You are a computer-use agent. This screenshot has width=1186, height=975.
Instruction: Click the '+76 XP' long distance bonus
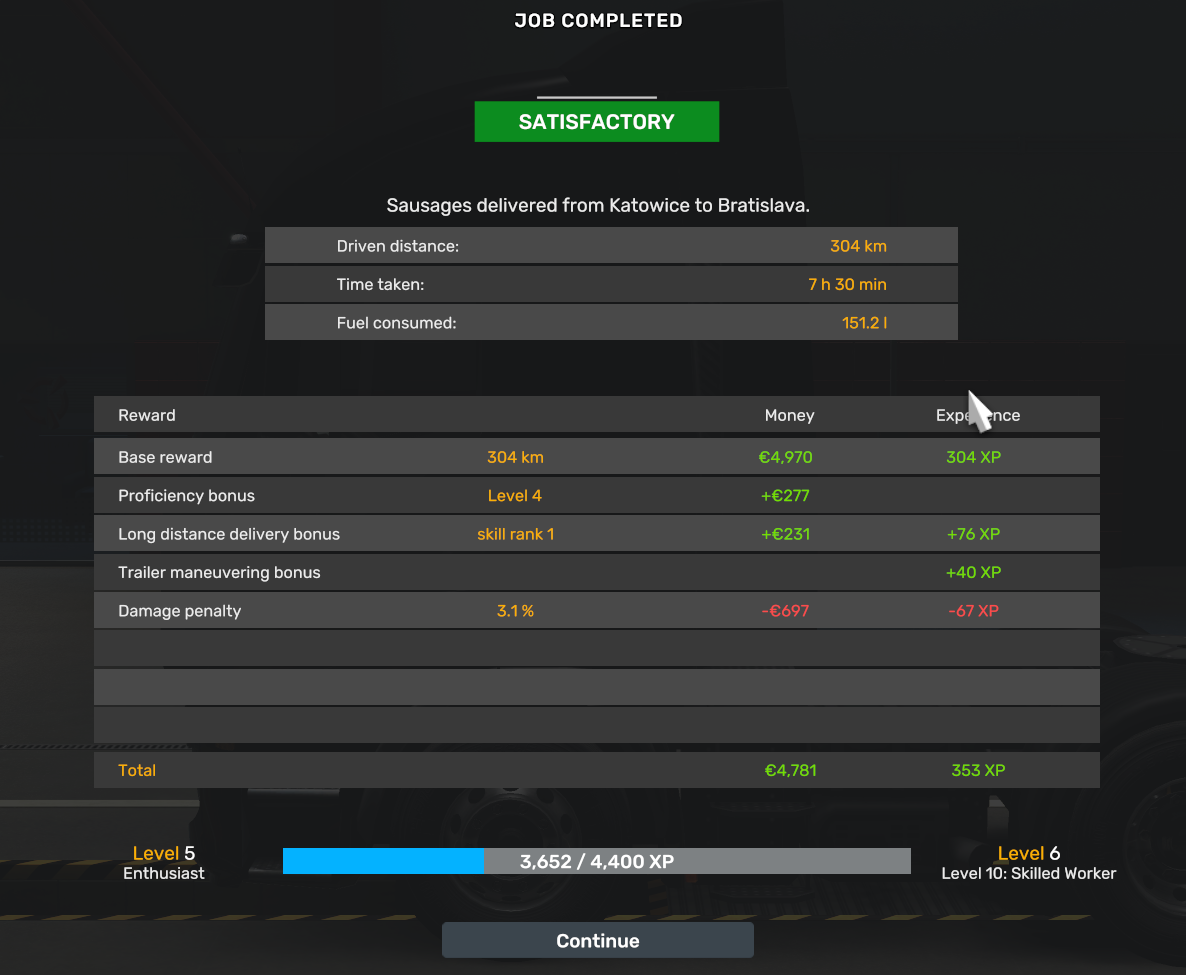(973, 534)
